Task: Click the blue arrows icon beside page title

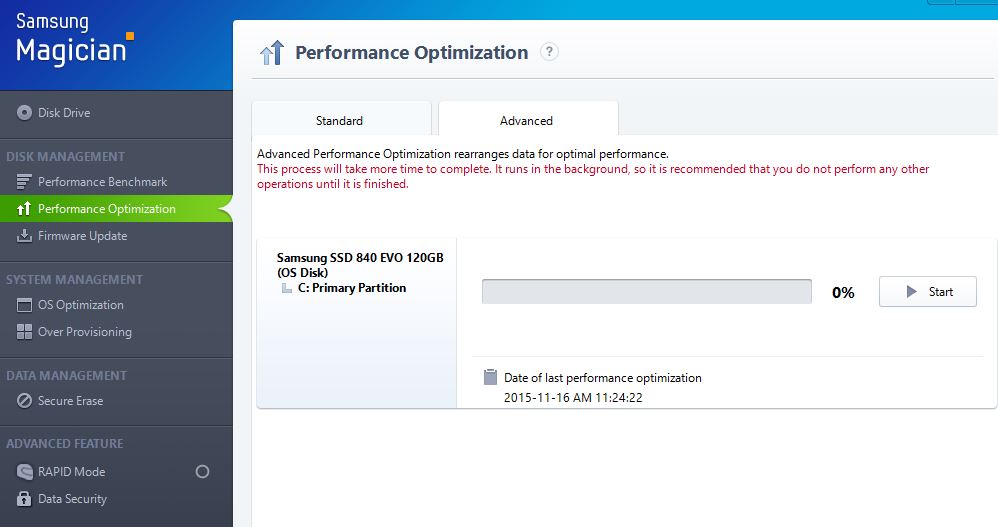Action: coord(272,53)
